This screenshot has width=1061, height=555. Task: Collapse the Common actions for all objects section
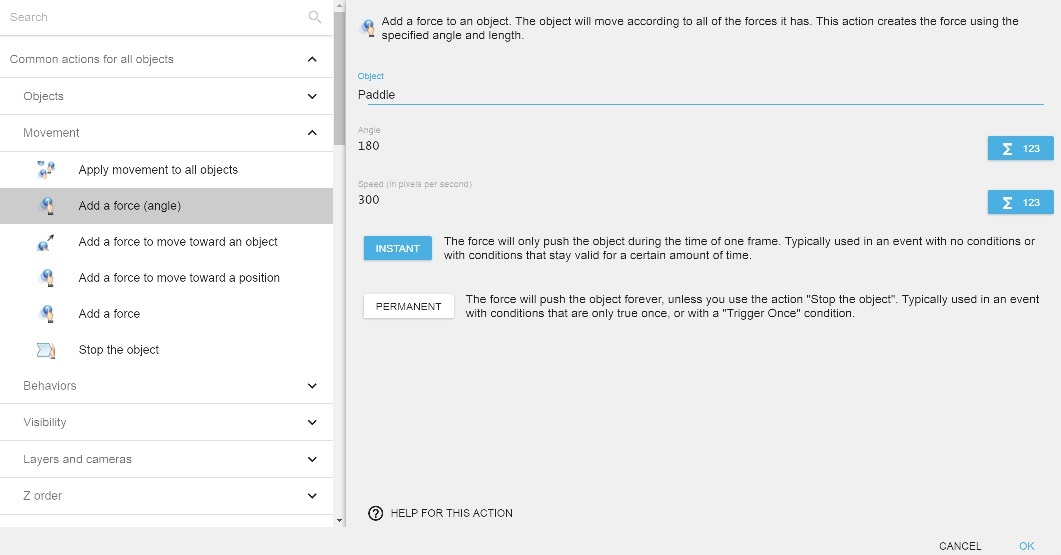312,60
